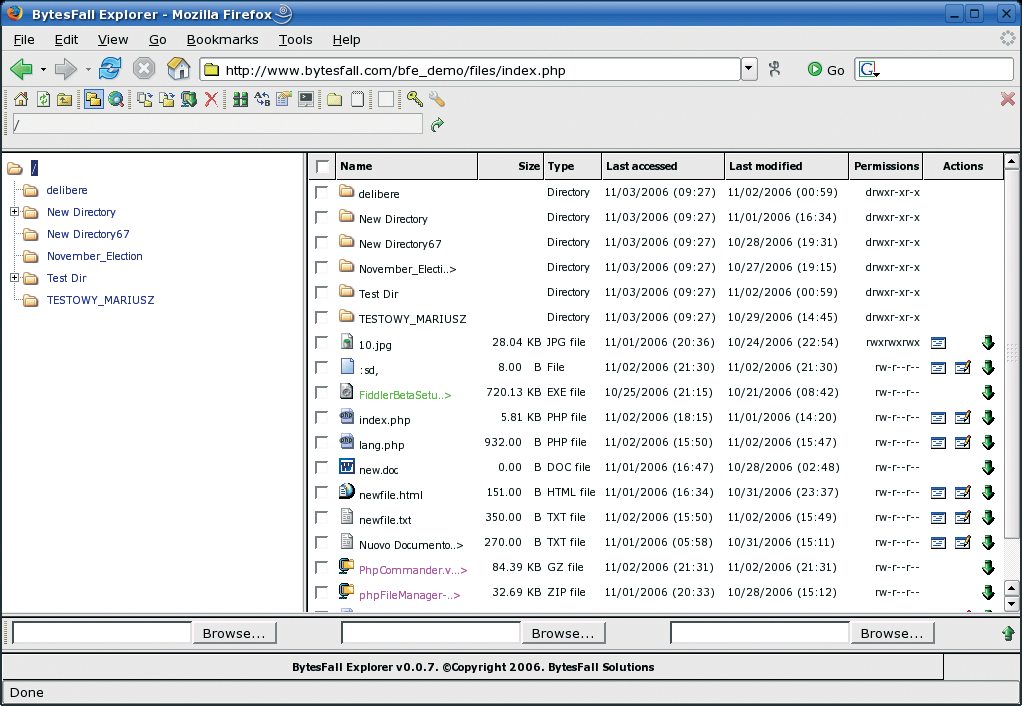Open November_Election folder in the tree
The image size is (1022, 706).
(95, 256)
